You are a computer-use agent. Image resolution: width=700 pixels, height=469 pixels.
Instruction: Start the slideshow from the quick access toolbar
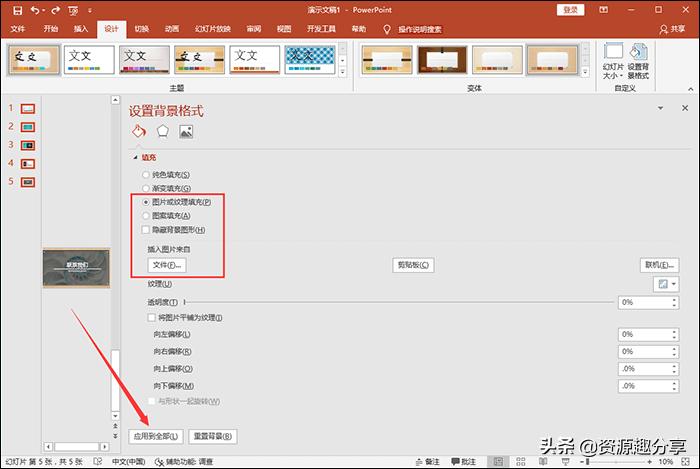tap(73, 10)
